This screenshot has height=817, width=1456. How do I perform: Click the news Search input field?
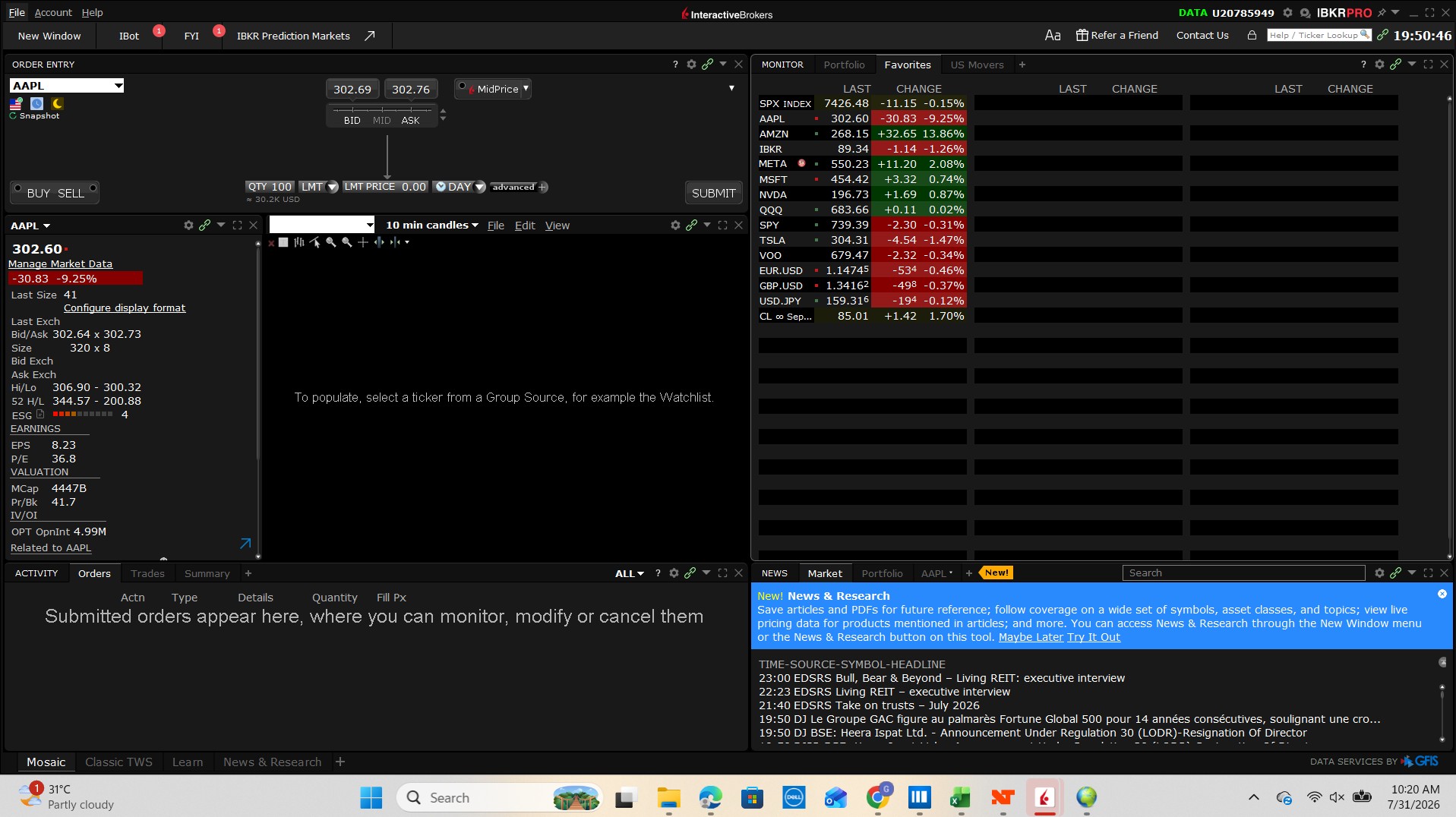(x=1243, y=573)
